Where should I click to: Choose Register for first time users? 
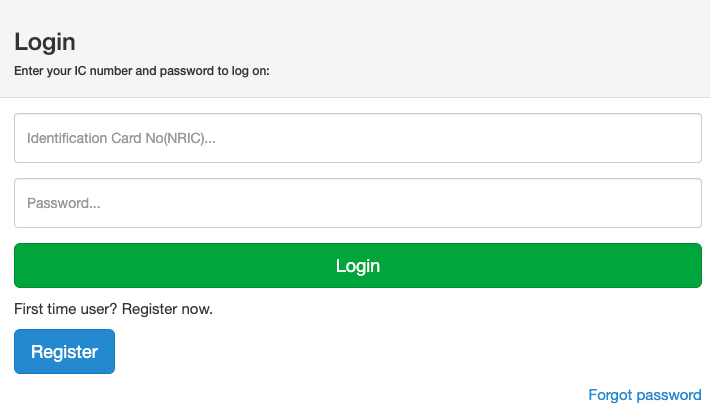[x=64, y=352]
